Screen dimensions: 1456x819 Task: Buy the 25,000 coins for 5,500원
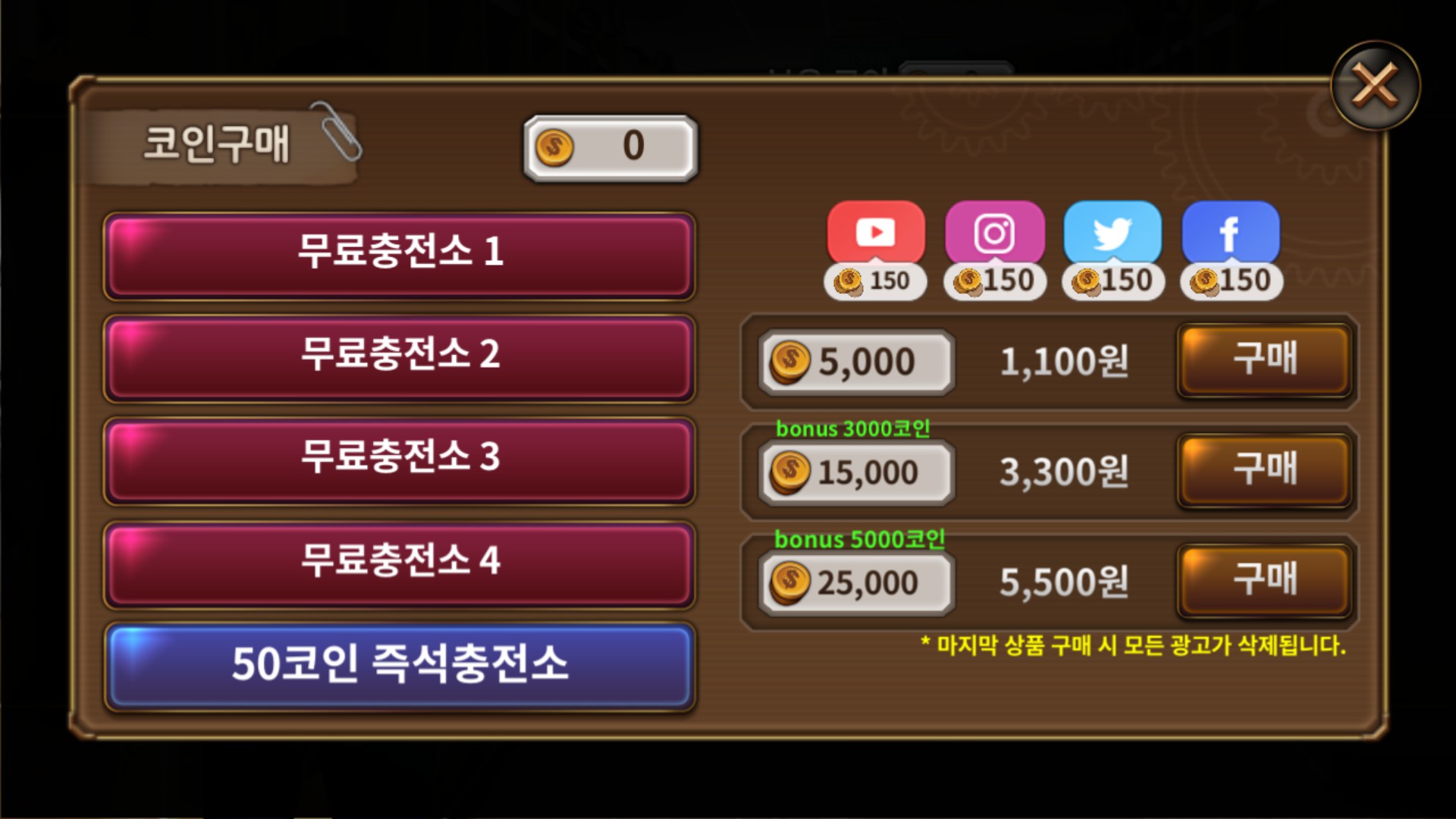tap(1264, 581)
